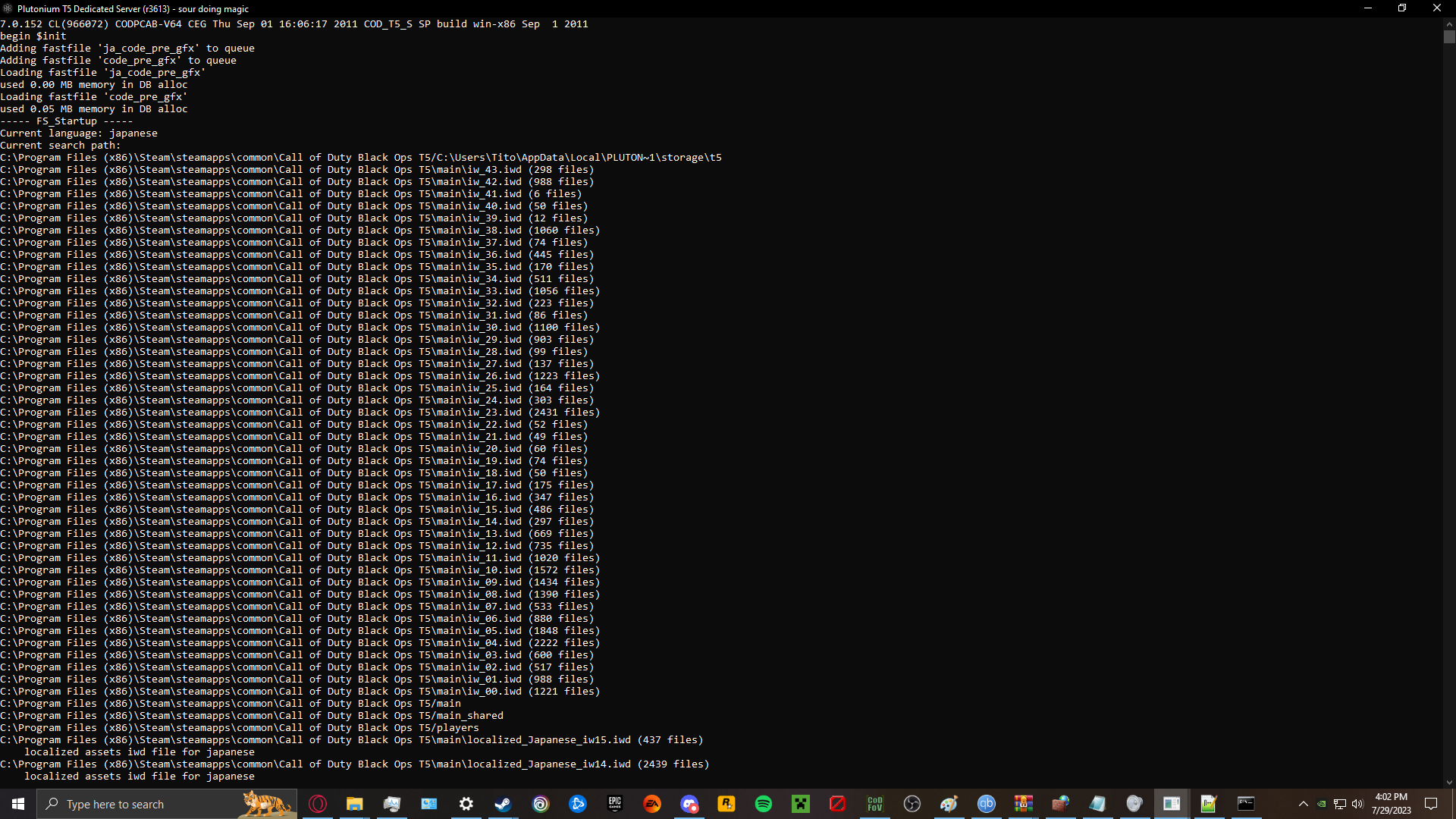Focus the 'Type here to search' box
Viewport: 1456px width, 819px height.
pos(167,804)
